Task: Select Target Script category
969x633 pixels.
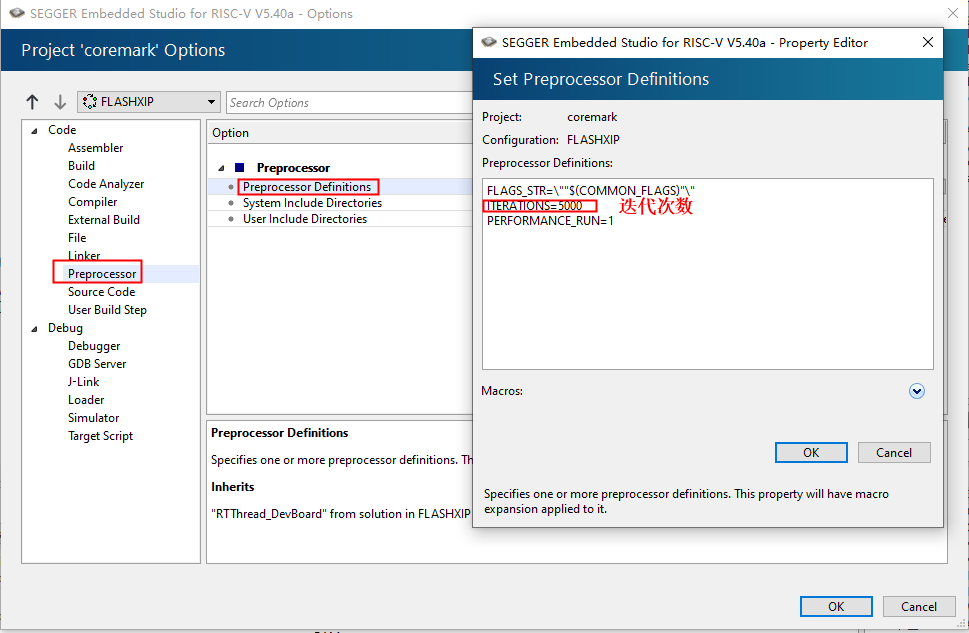Action: tap(100, 436)
